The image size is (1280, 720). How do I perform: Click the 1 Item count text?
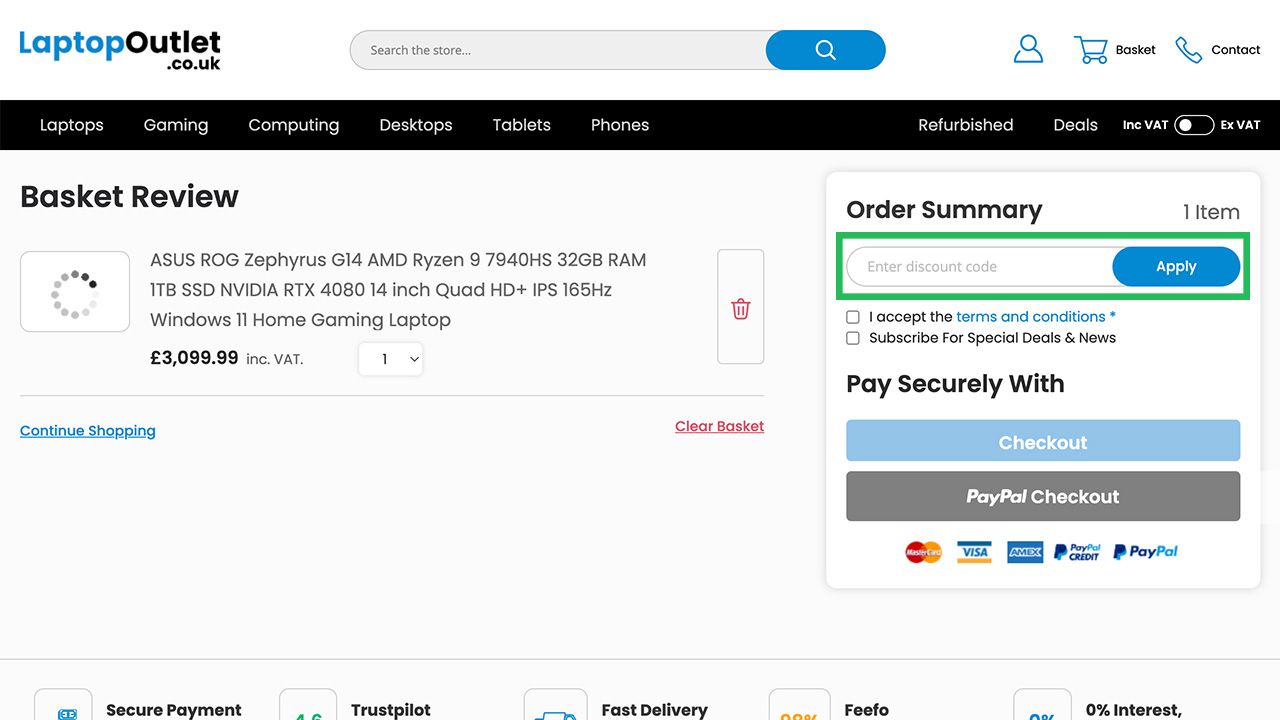pos(1211,212)
